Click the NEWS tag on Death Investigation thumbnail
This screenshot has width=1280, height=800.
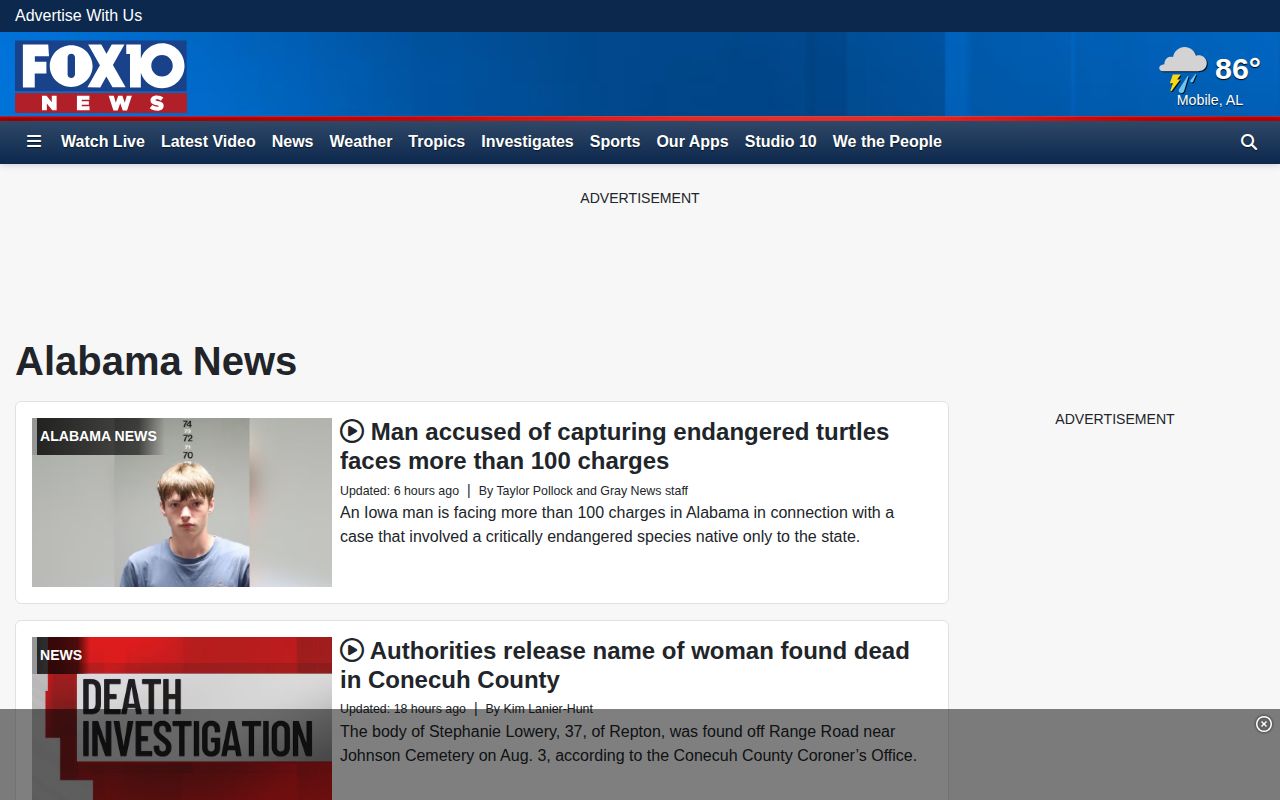point(61,655)
